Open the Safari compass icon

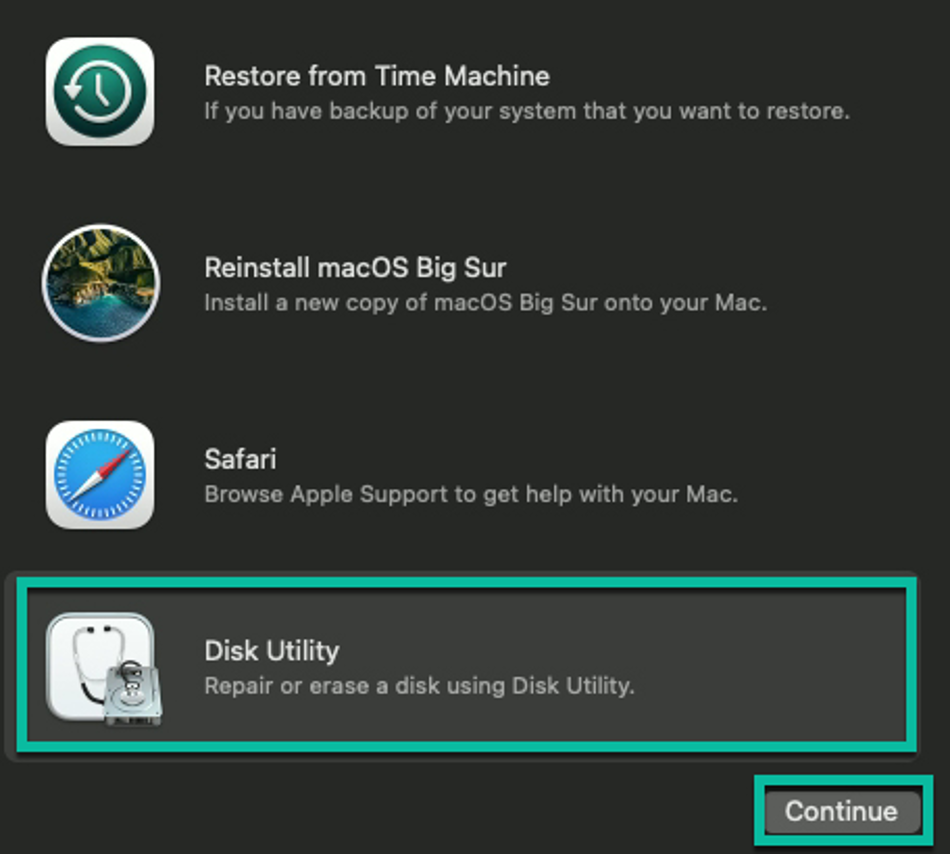100,475
